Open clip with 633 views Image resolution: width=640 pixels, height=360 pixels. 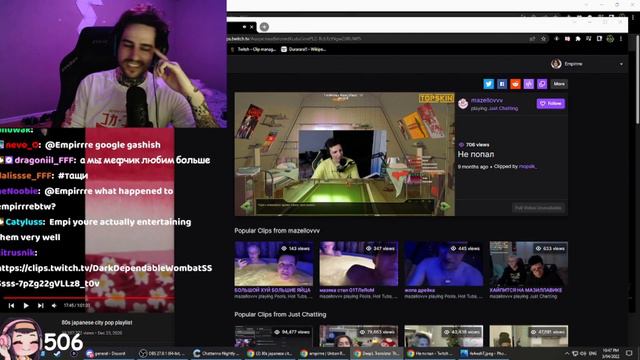(529, 264)
